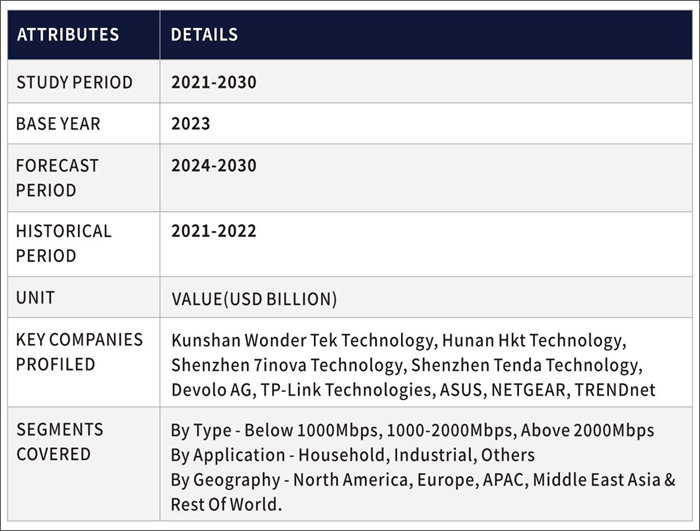
Task: Click the By Geography segment line
Action: pos(423,480)
